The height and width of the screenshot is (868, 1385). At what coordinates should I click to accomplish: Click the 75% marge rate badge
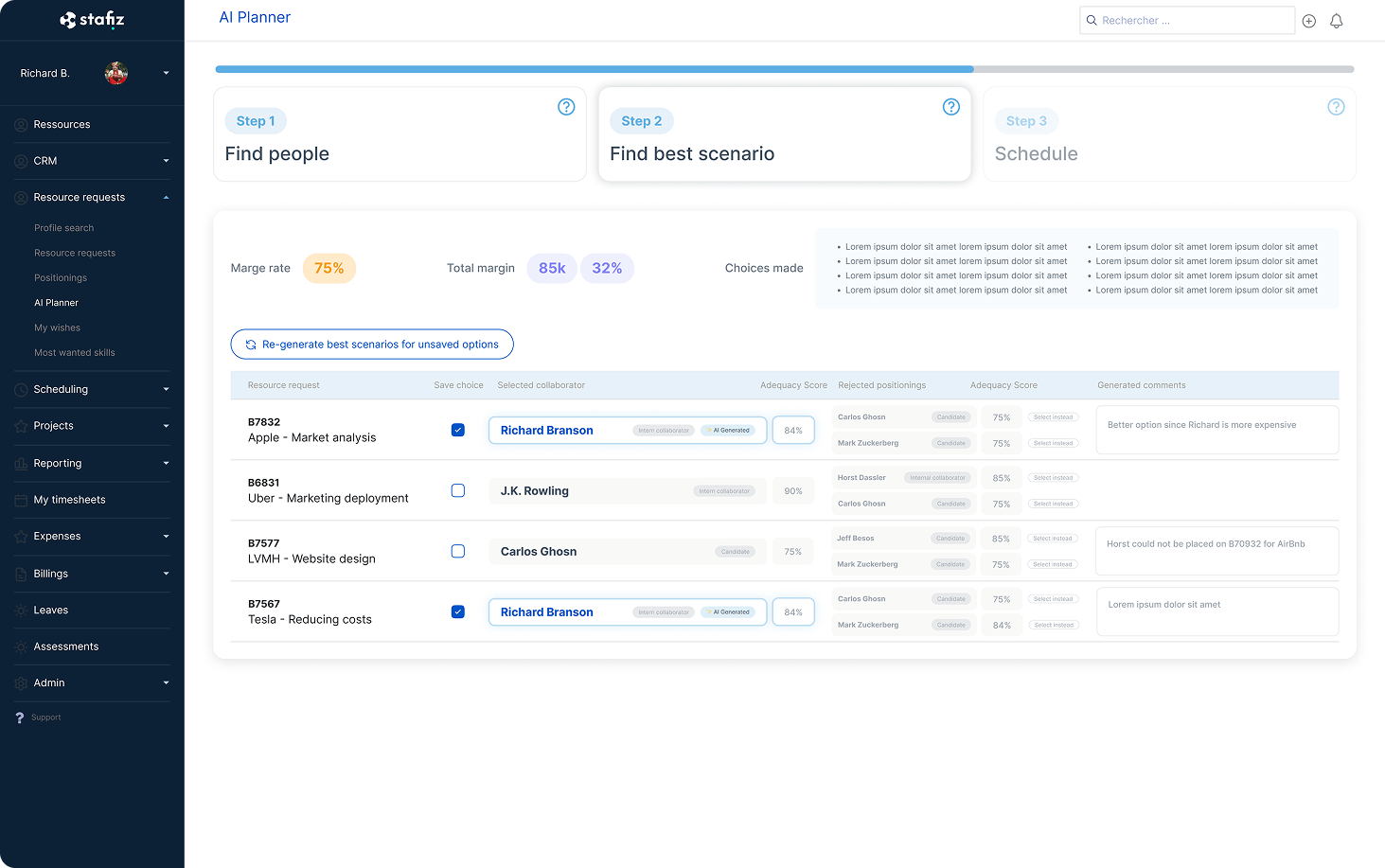329,269
